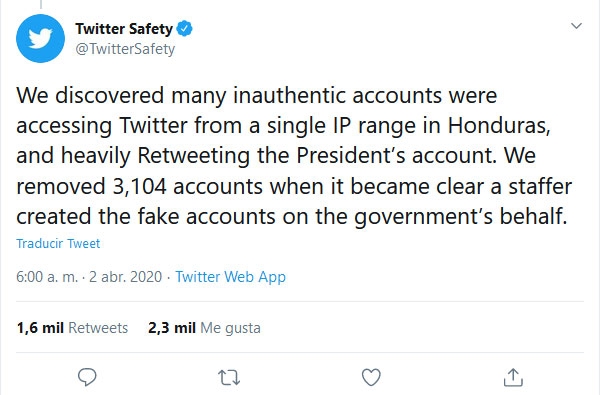Open the @TwitterSafety handle

[125, 49]
